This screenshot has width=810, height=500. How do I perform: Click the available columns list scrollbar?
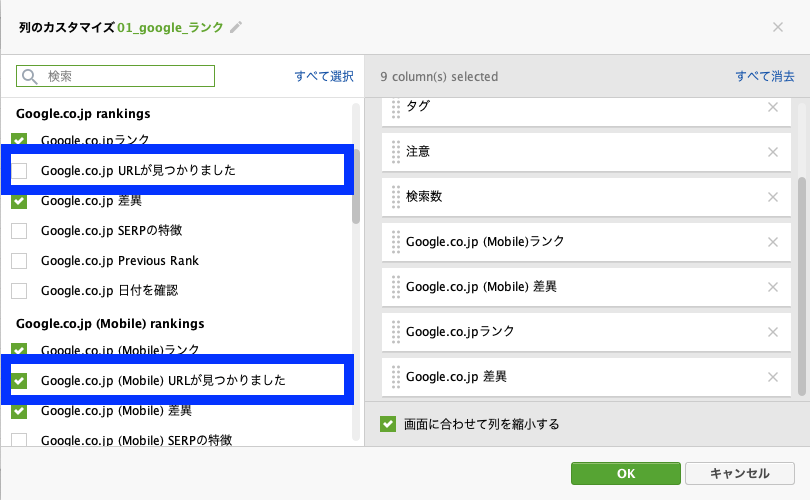click(x=356, y=186)
